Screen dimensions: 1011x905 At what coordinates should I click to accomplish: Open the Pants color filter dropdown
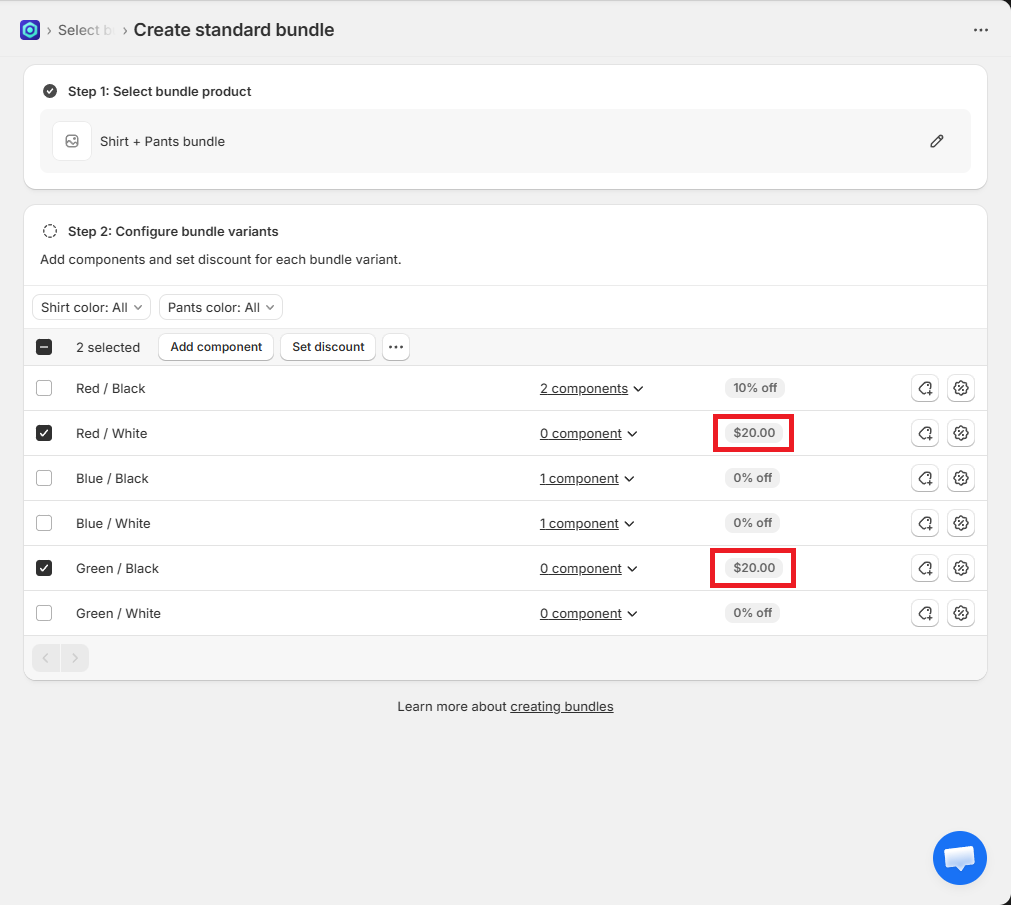coord(220,307)
